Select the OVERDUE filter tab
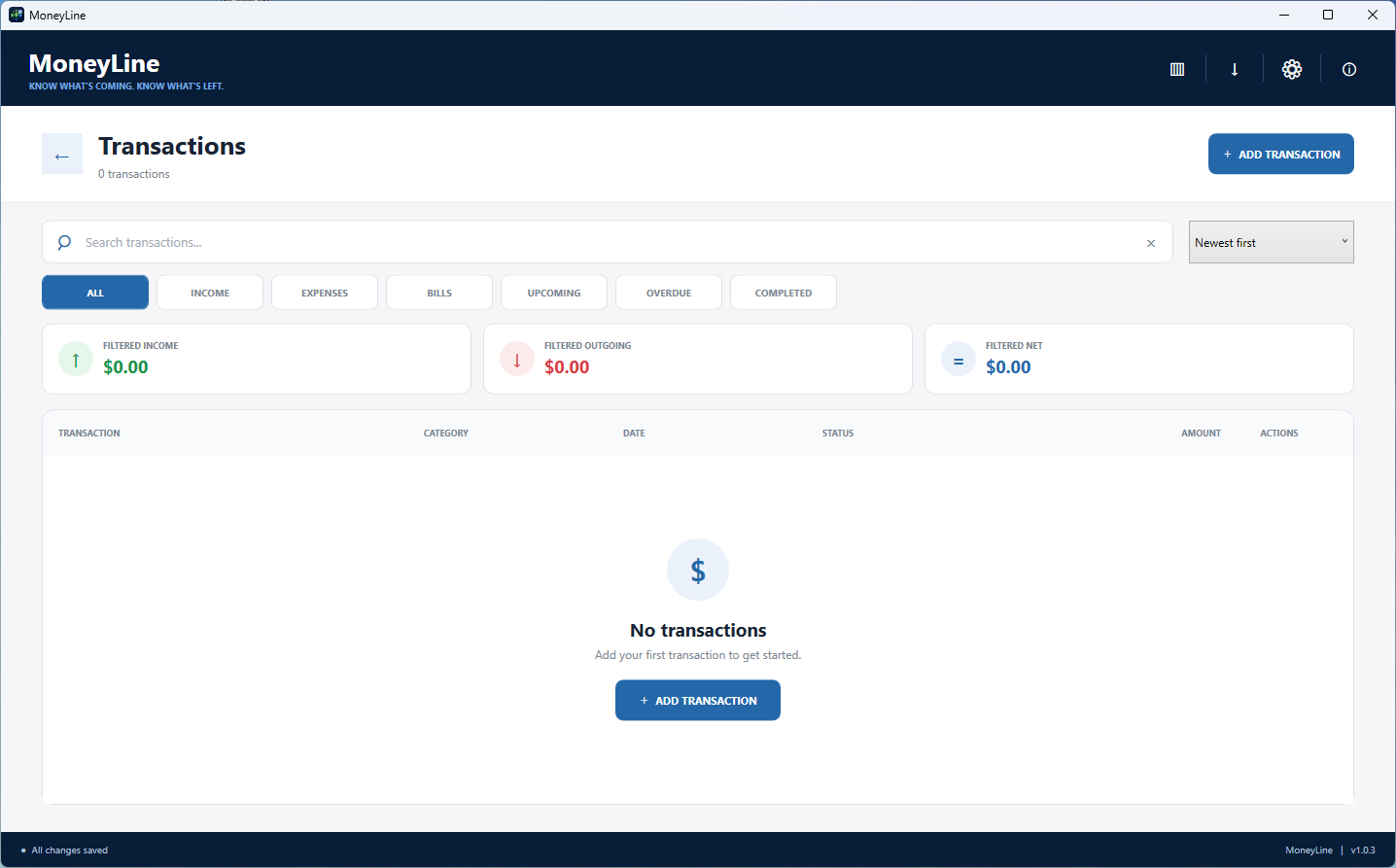1396x868 pixels. click(x=669, y=293)
